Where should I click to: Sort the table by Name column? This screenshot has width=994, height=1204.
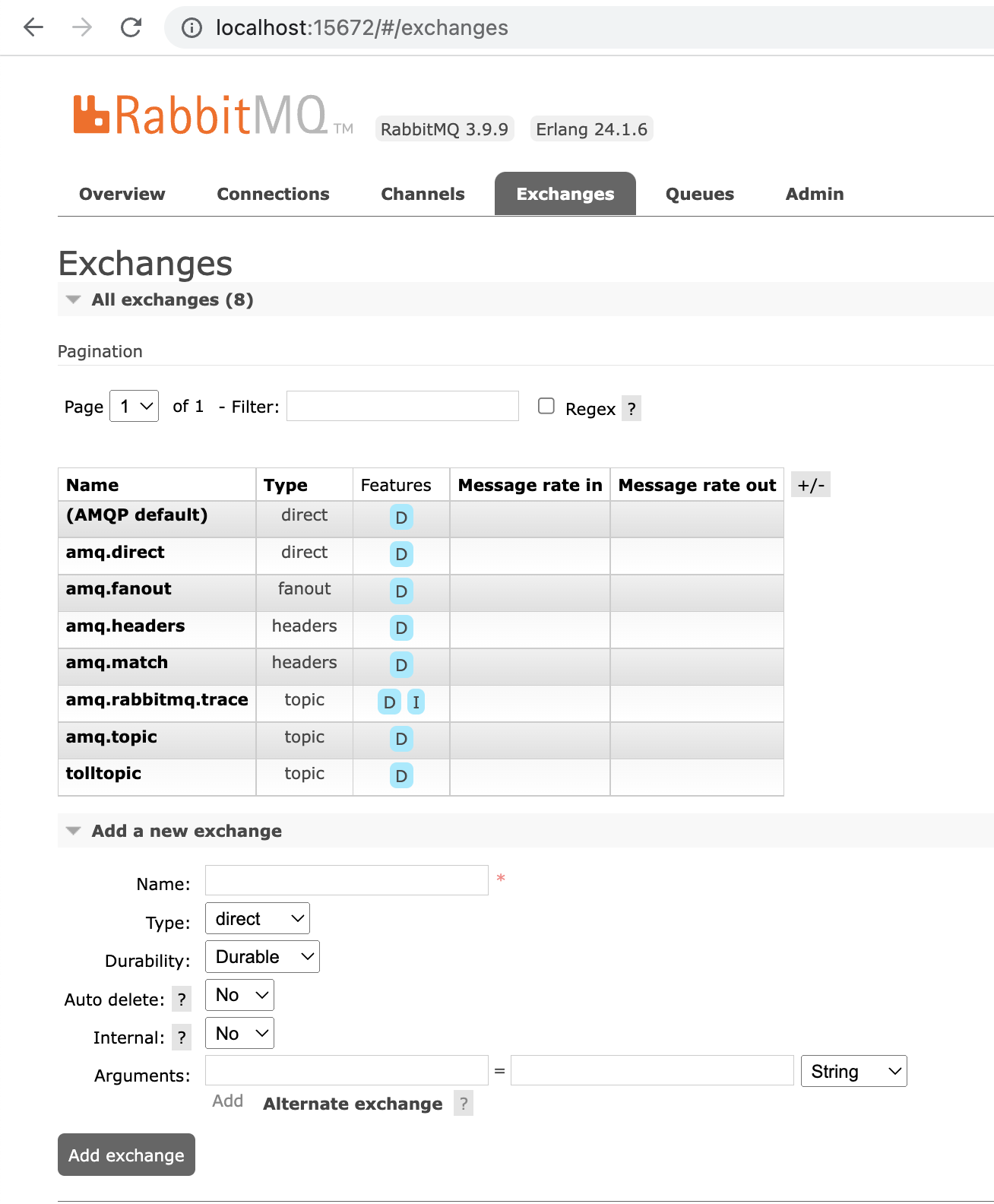pos(93,485)
